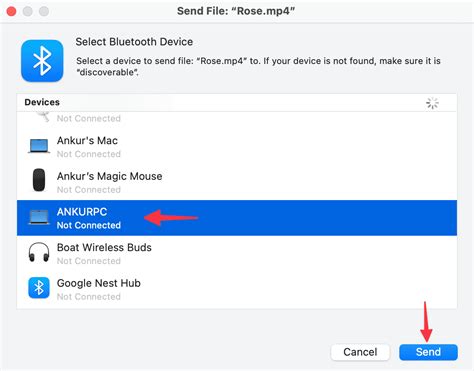Select Ankur's Magic Mouse device
This screenshot has width=474, height=371.
237,183
